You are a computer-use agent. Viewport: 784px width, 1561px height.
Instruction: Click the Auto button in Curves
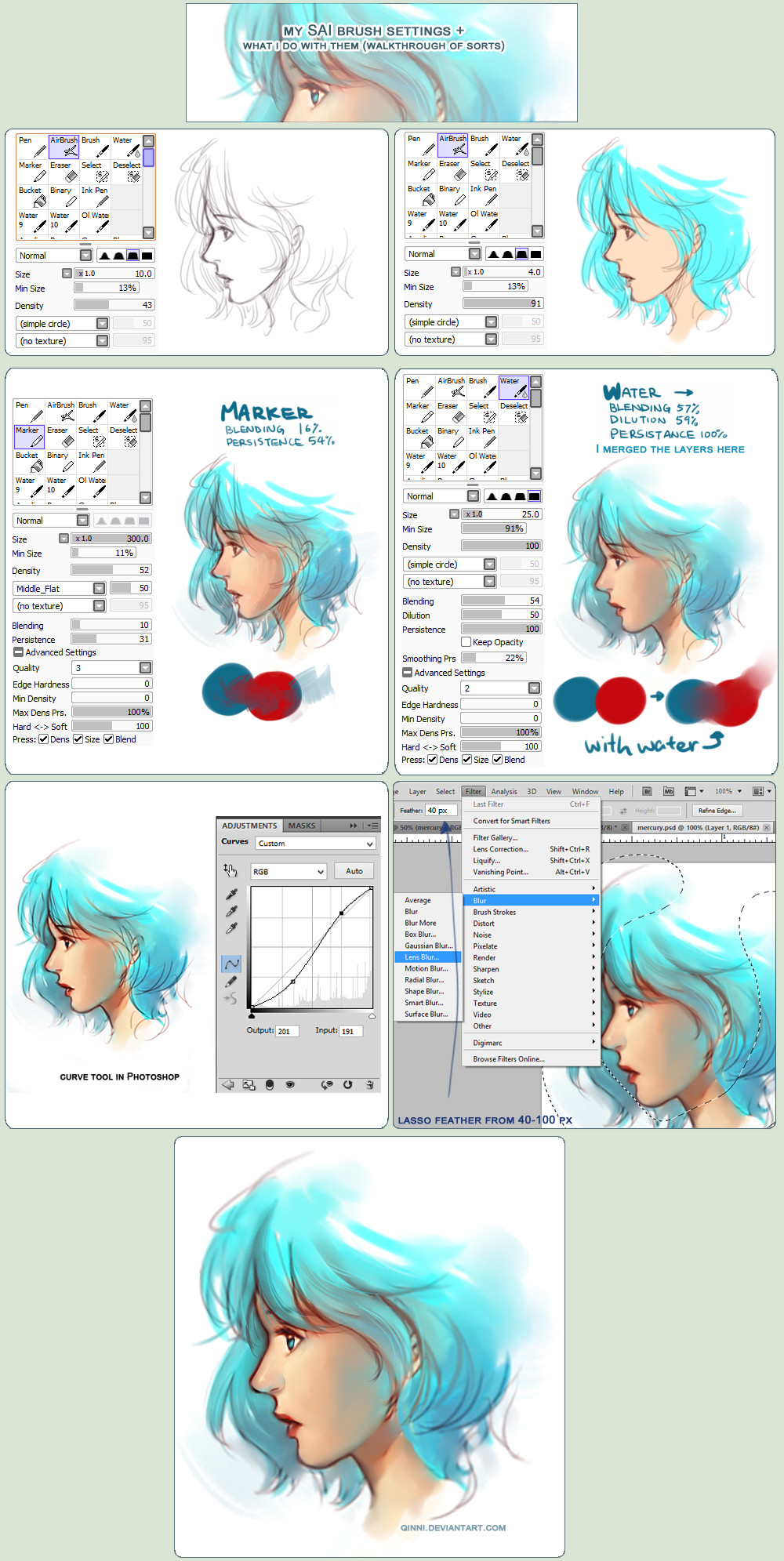(x=354, y=871)
